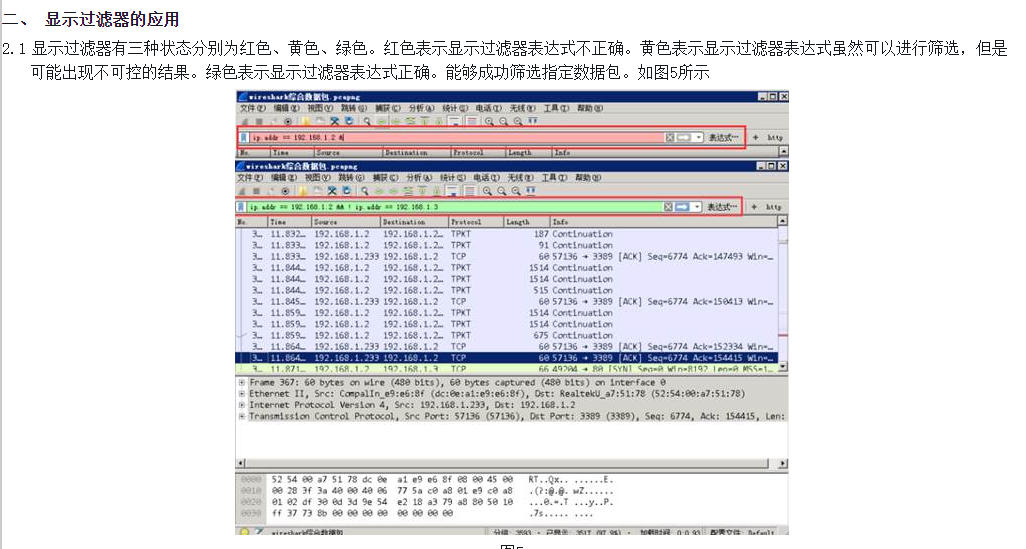
Task: Select TPKT row with length 187
Action: click(x=506, y=234)
